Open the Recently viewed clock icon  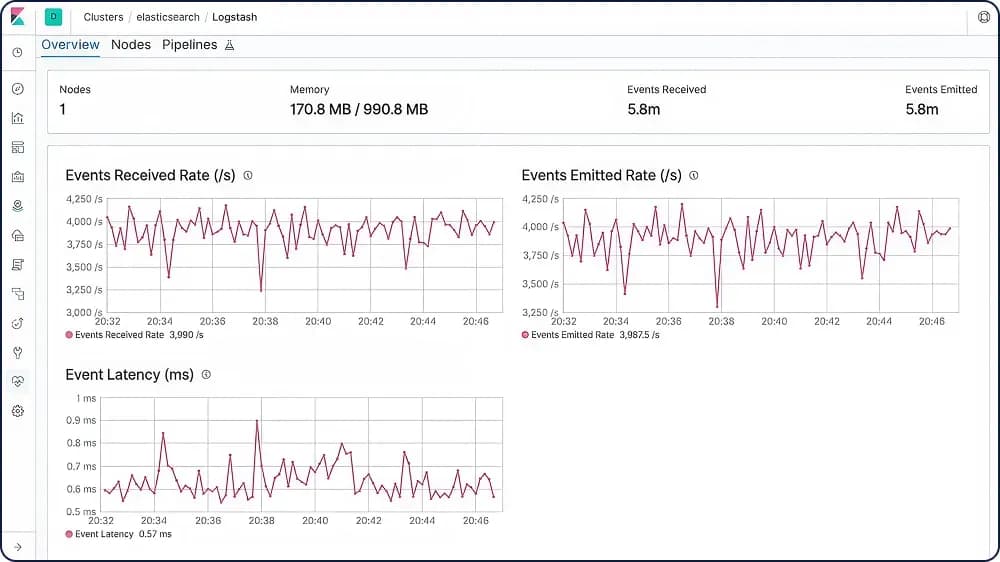[17, 52]
